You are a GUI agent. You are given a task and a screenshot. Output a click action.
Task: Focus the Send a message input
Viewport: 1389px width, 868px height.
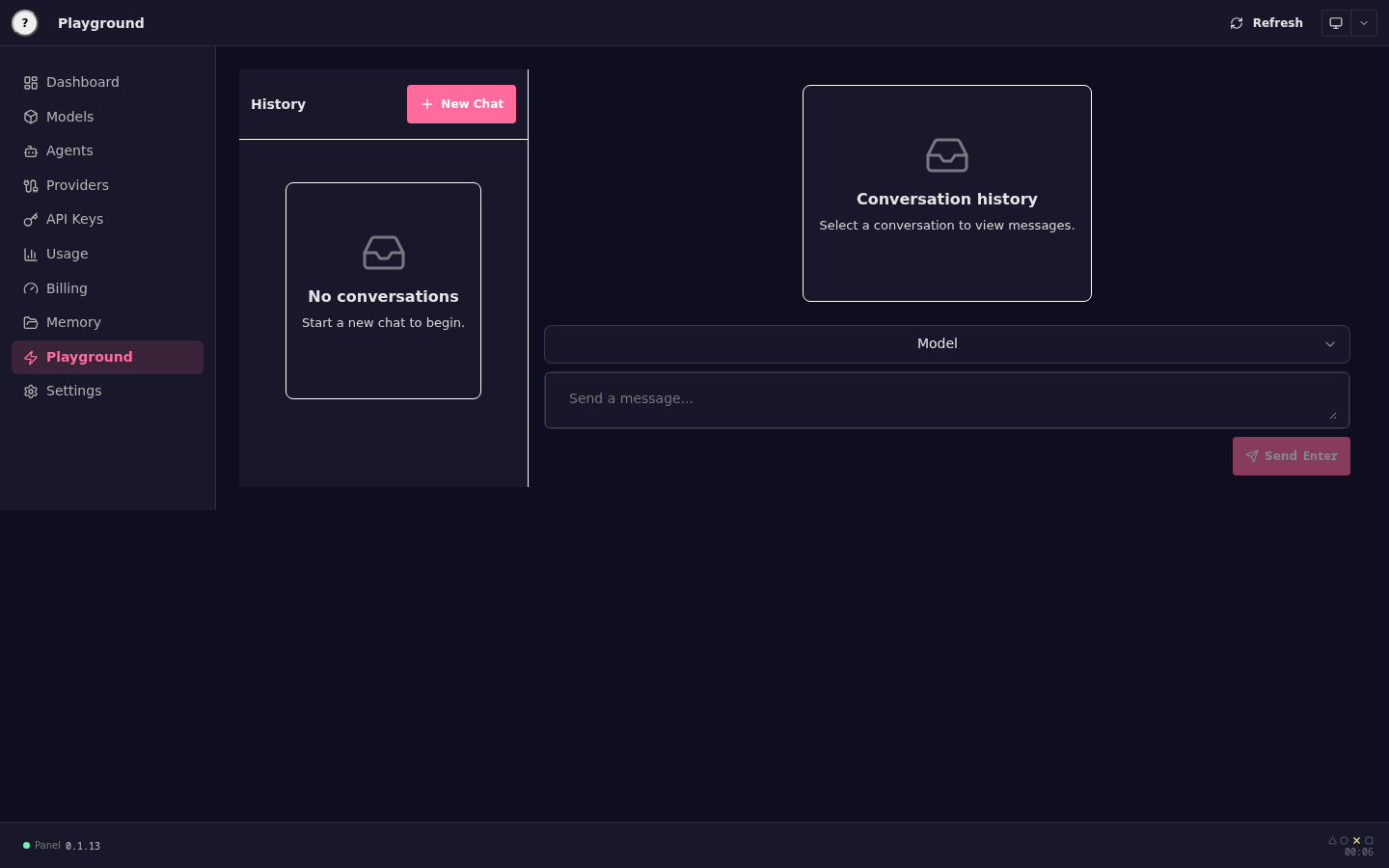[947, 400]
